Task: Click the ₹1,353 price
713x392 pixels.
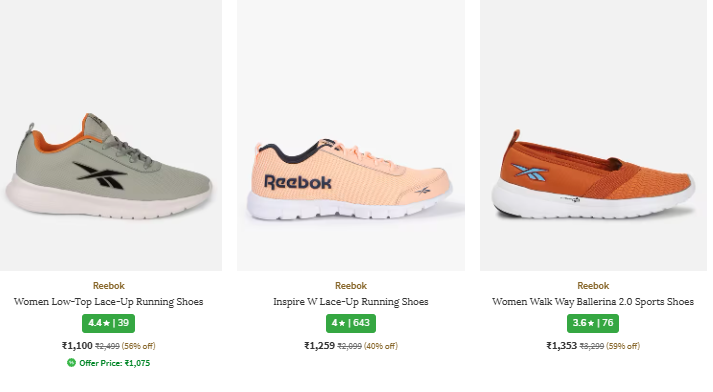Action: [562, 346]
